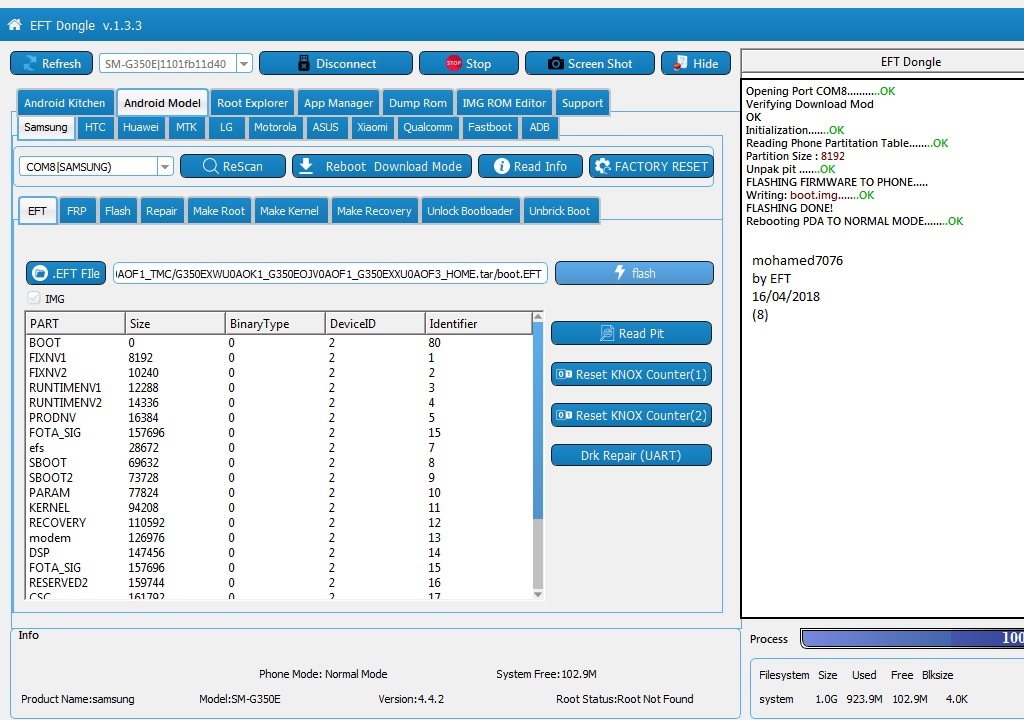
Task: Open the Make Kernel sub-tab
Action: pyautogui.click(x=289, y=210)
